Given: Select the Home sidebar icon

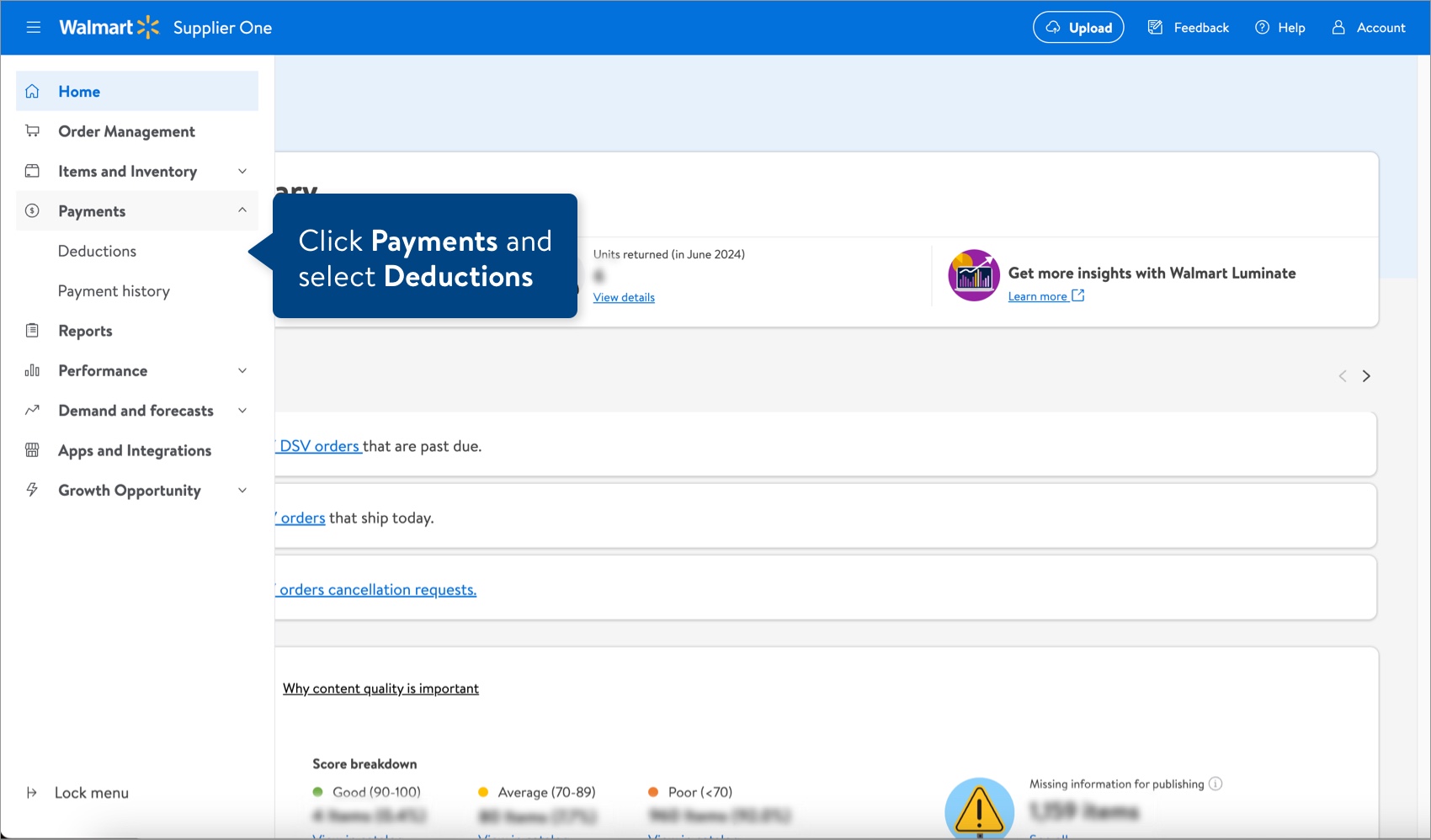Looking at the screenshot, I should (x=33, y=91).
